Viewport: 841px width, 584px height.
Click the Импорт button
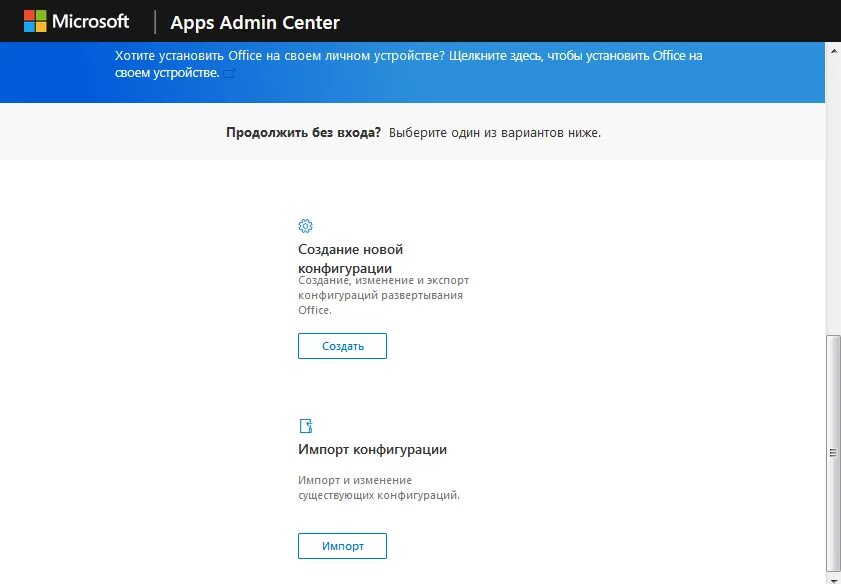(x=342, y=546)
